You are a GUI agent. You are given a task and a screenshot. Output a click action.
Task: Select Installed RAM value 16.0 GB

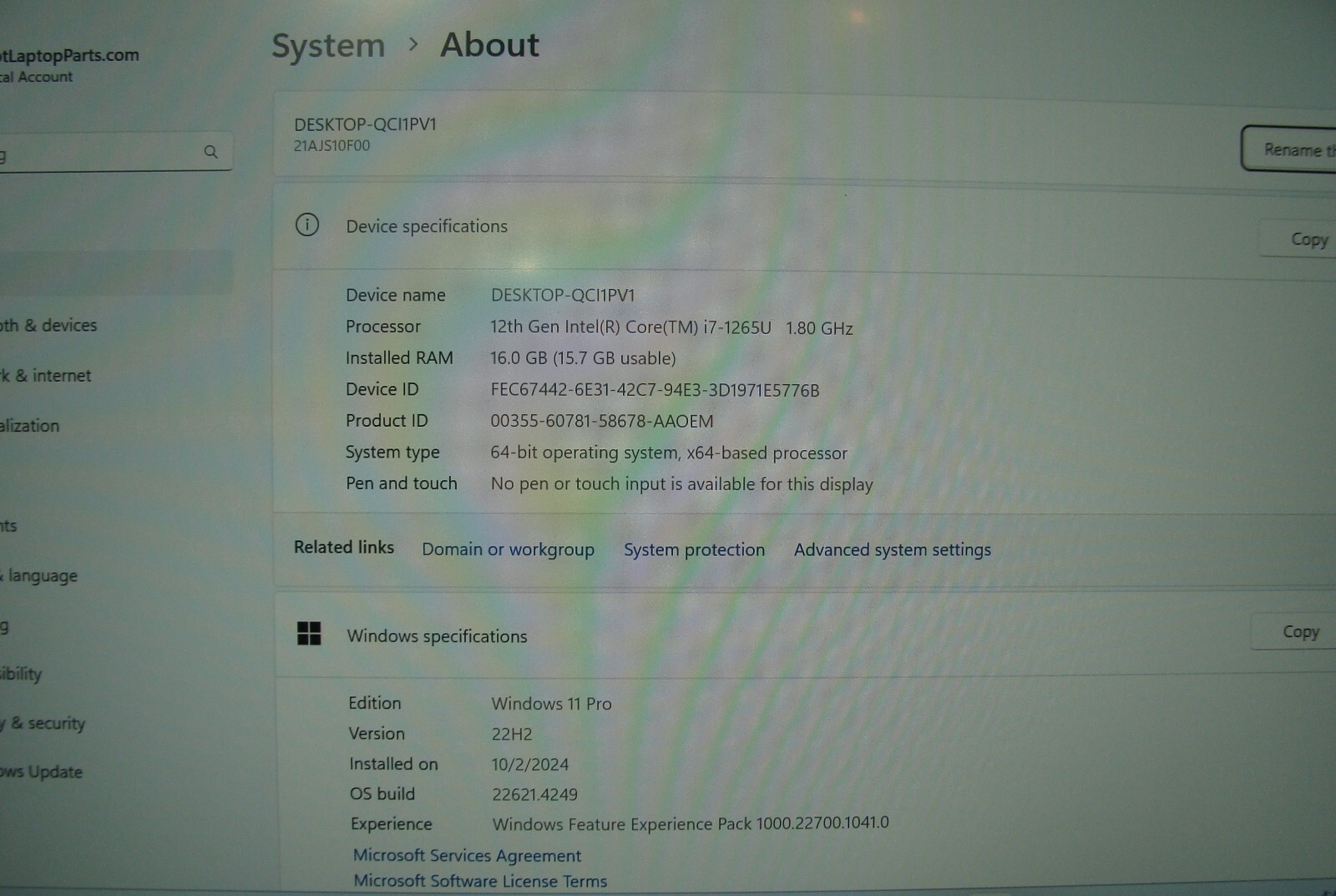[x=583, y=358]
